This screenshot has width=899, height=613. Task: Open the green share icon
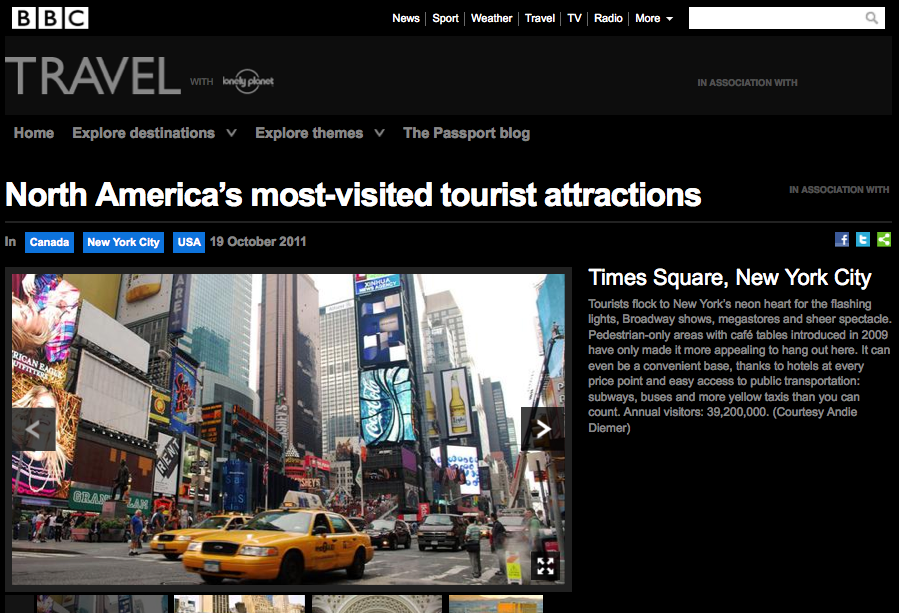(x=884, y=240)
